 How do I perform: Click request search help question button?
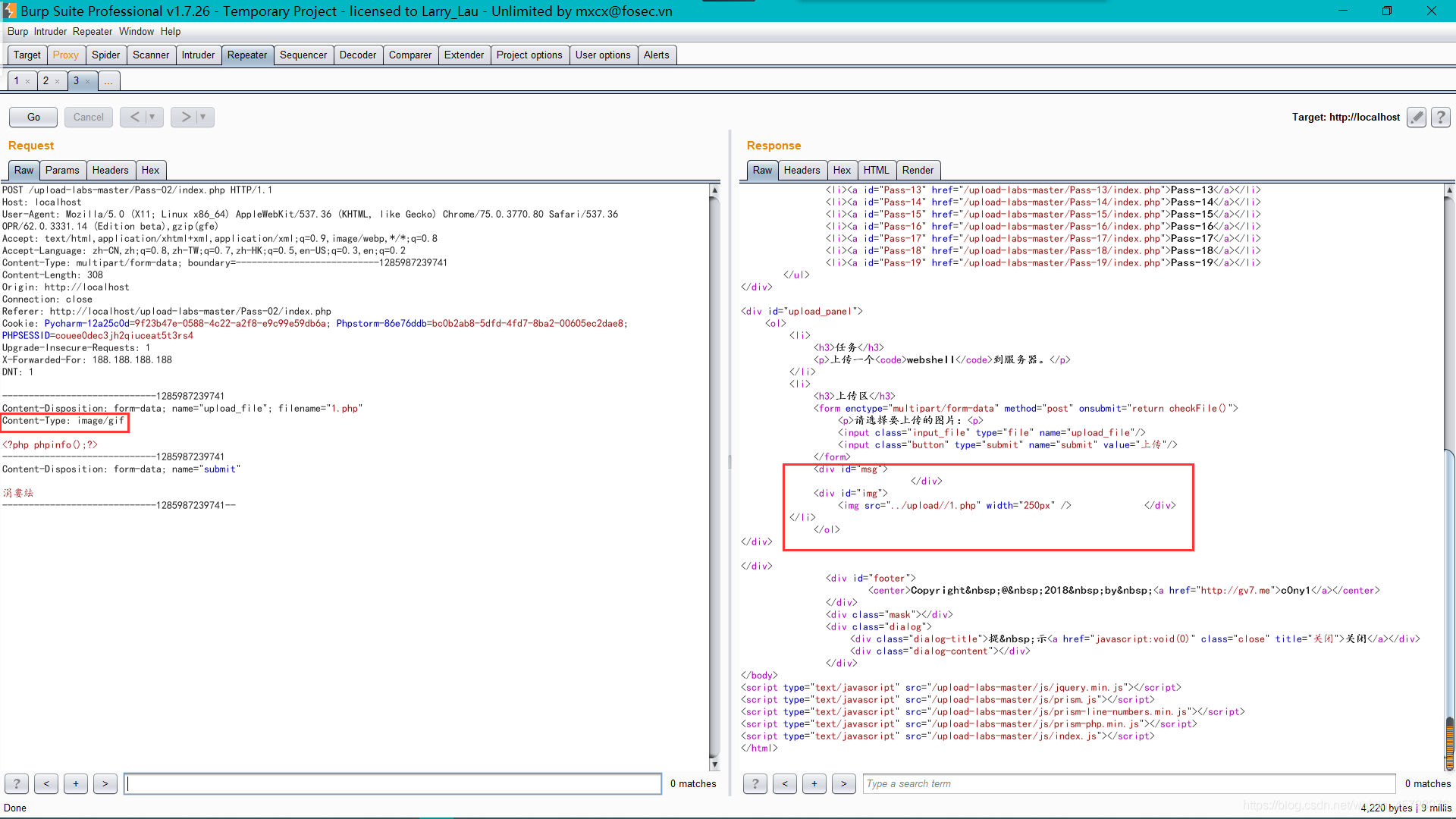tap(17, 783)
